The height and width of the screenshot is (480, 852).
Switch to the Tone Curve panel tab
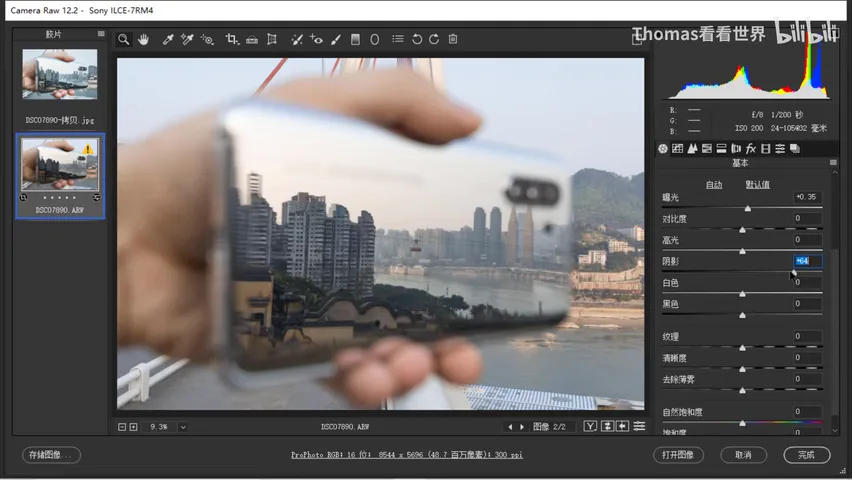(x=678, y=148)
